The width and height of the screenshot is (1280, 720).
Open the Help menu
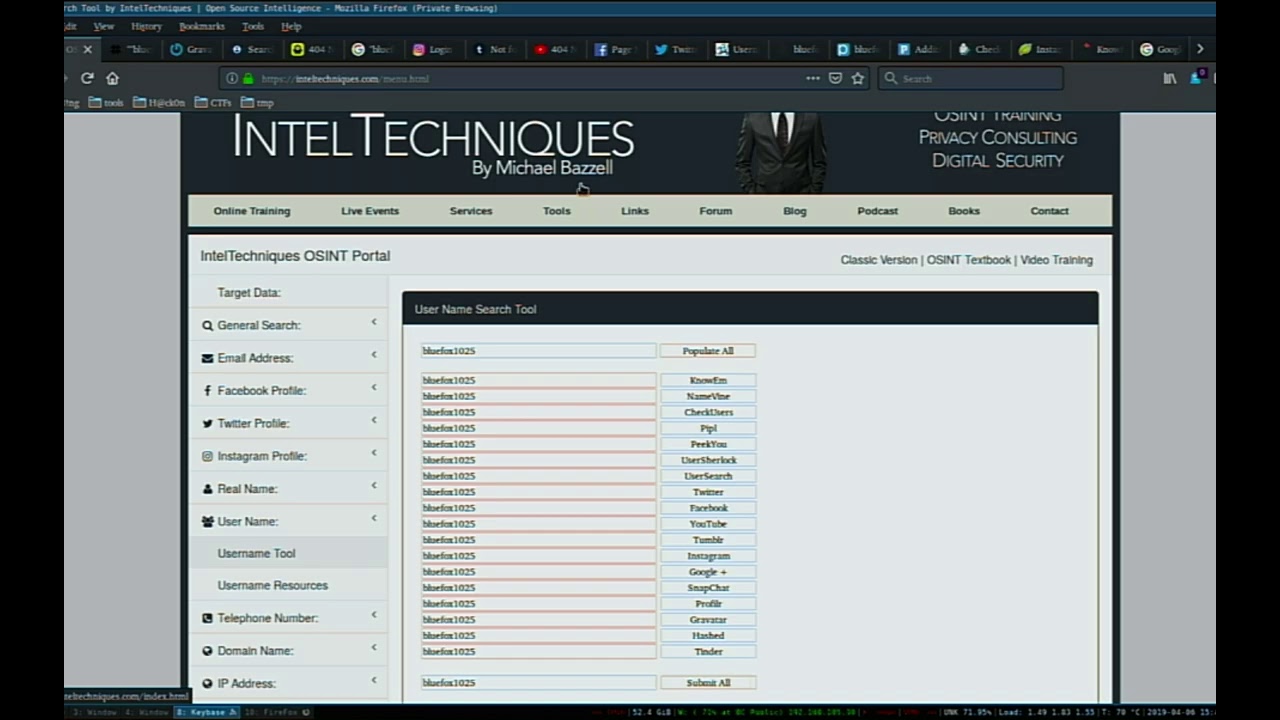(291, 26)
